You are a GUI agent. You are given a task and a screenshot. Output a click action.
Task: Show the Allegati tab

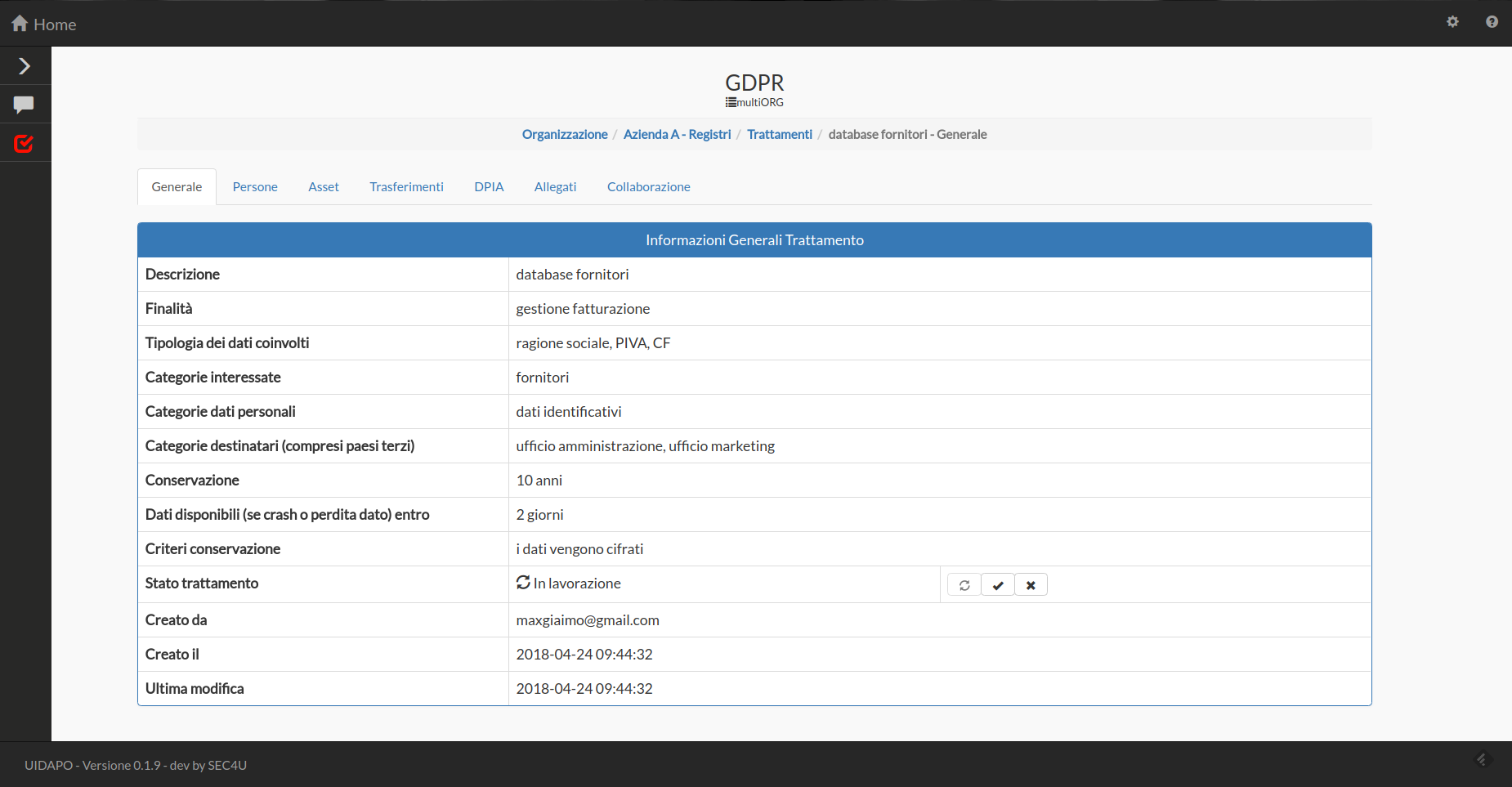555,187
